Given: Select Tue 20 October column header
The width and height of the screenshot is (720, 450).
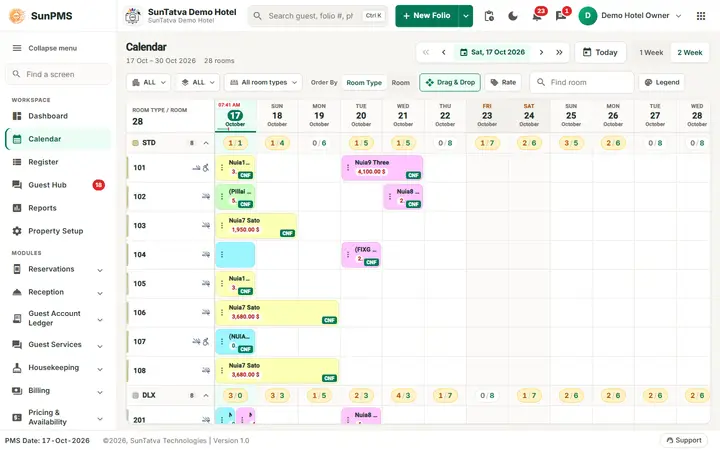Looking at the screenshot, I should point(361,115).
